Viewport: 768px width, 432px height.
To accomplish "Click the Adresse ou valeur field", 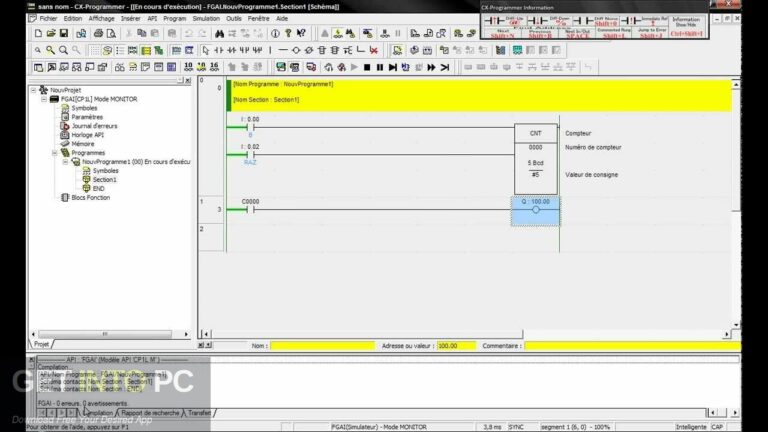I will 456,346.
